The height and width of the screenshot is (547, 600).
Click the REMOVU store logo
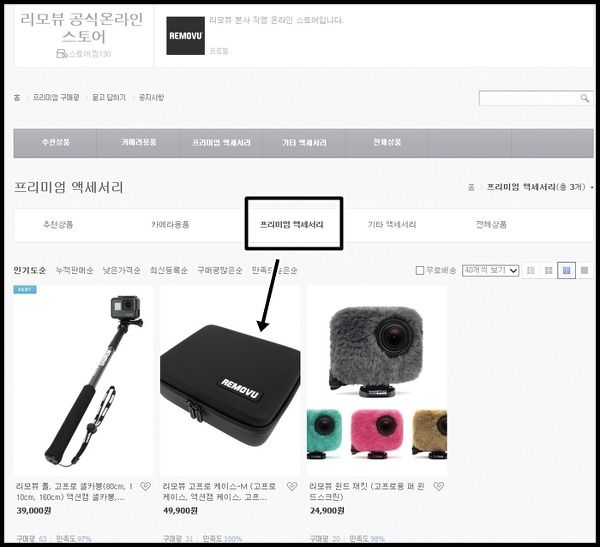[x=185, y=36]
